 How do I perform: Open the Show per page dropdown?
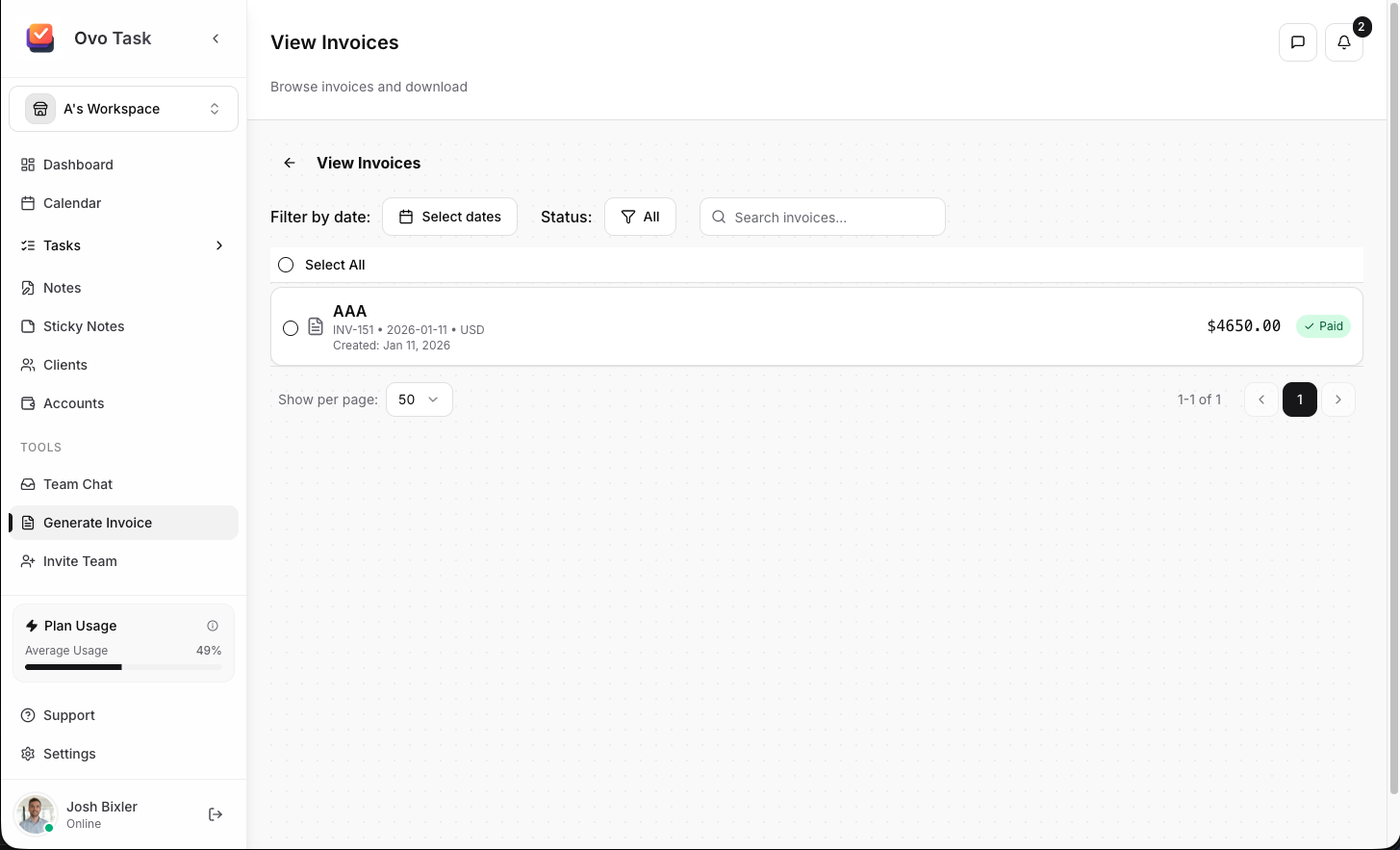419,399
